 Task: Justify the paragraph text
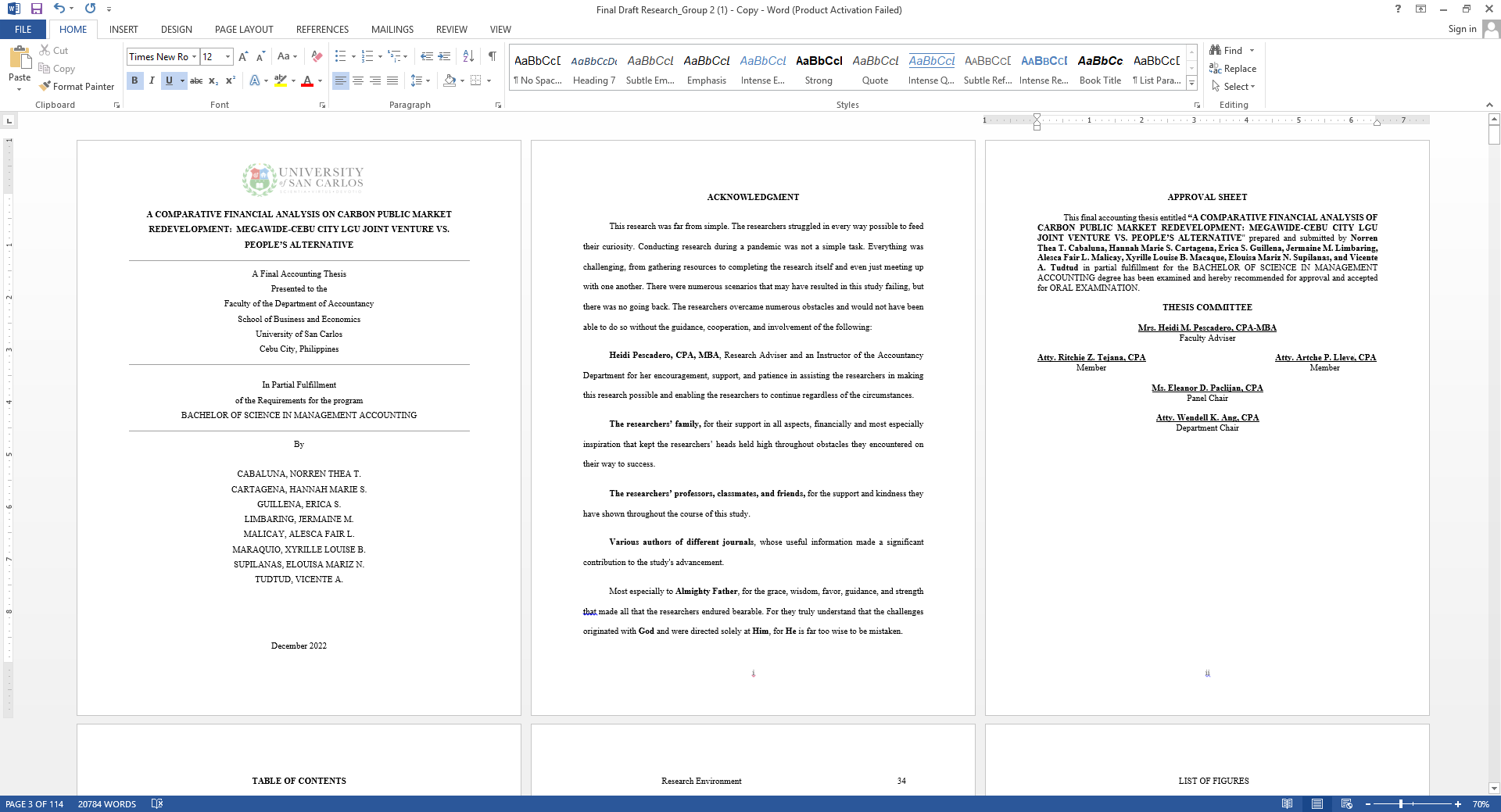tap(392, 80)
